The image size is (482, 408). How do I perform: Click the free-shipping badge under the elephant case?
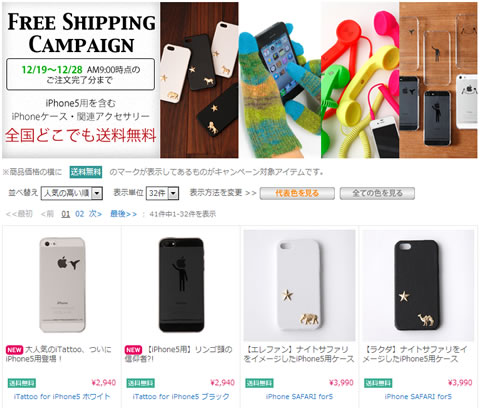tap(259, 383)
